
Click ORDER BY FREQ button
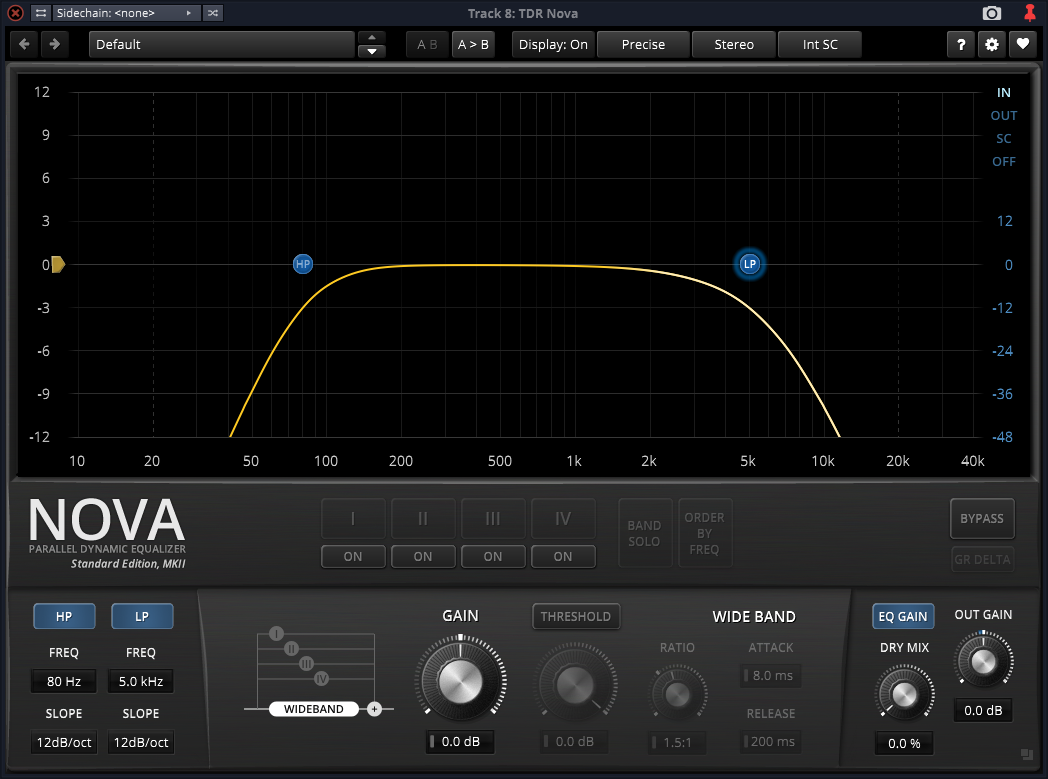point(704,533)
